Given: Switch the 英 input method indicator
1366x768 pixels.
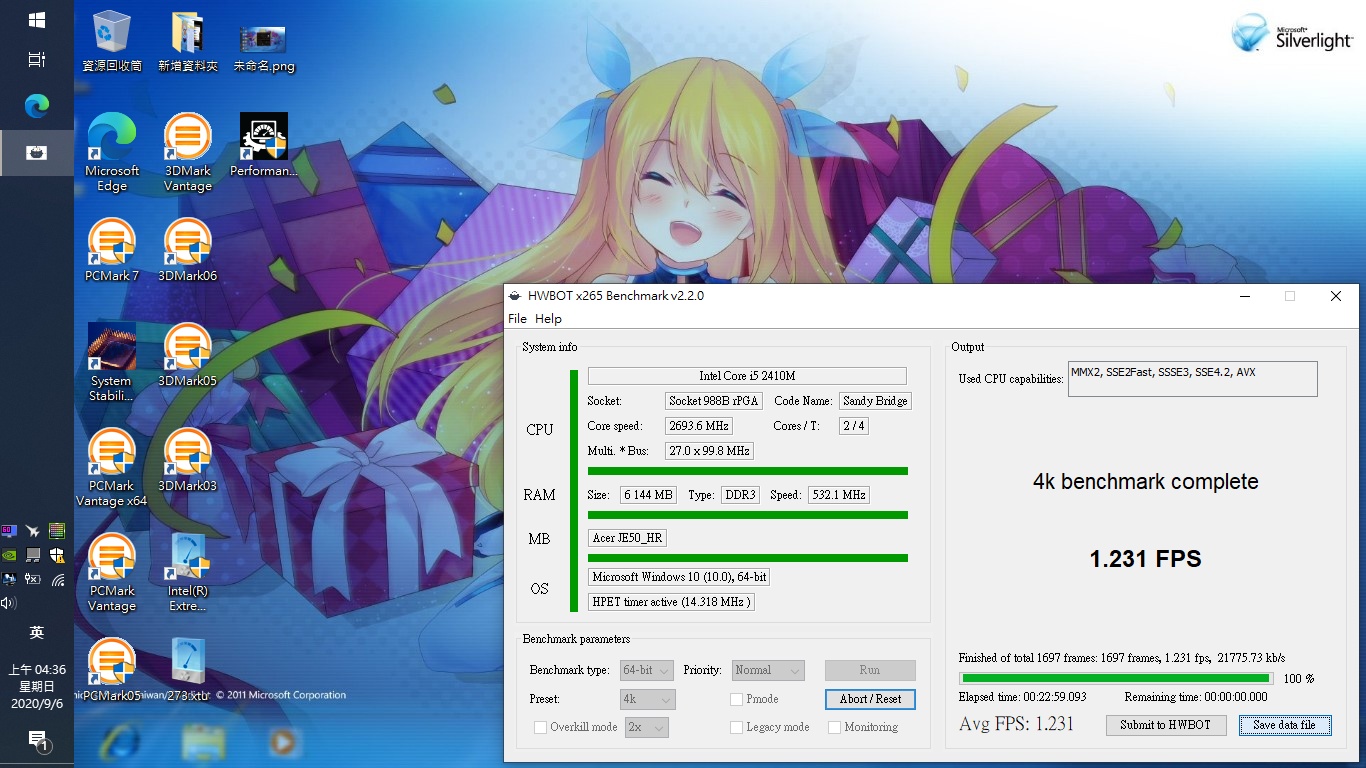Looking at the screenshot, I should tap(37, 633).
